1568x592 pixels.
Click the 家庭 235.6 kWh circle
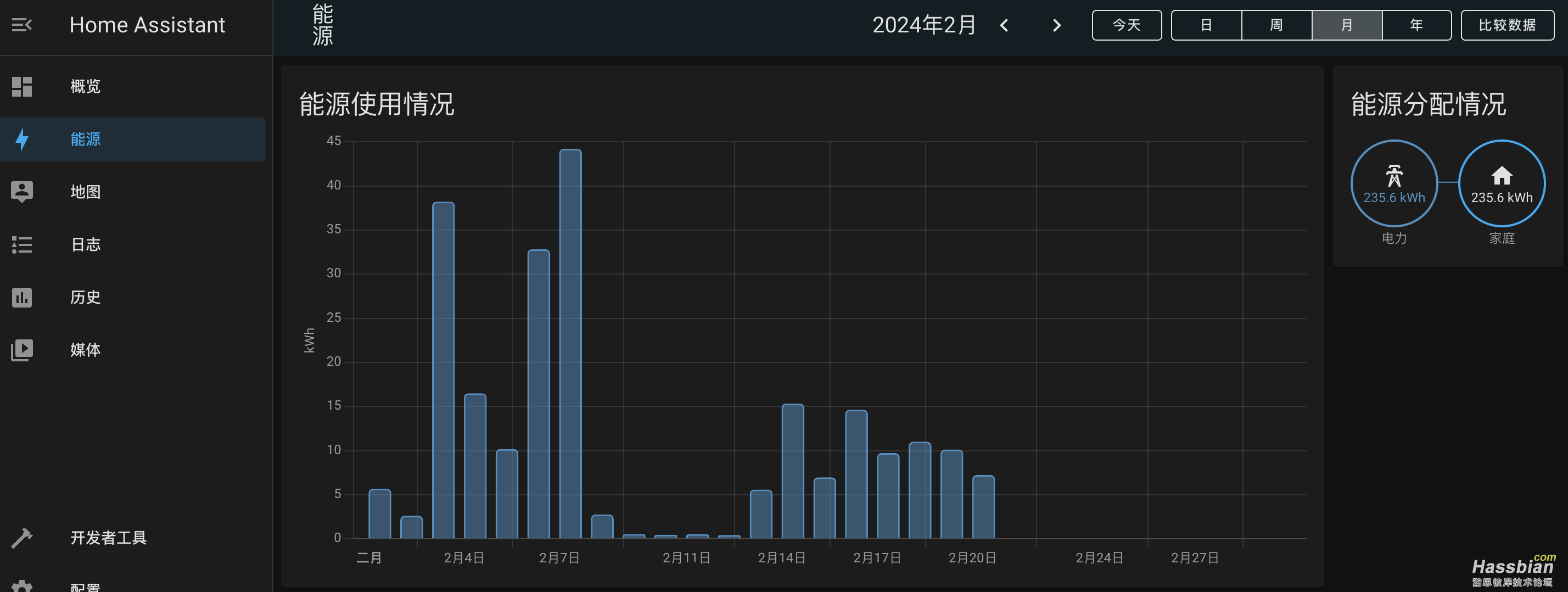click(x=1502, y=183)
